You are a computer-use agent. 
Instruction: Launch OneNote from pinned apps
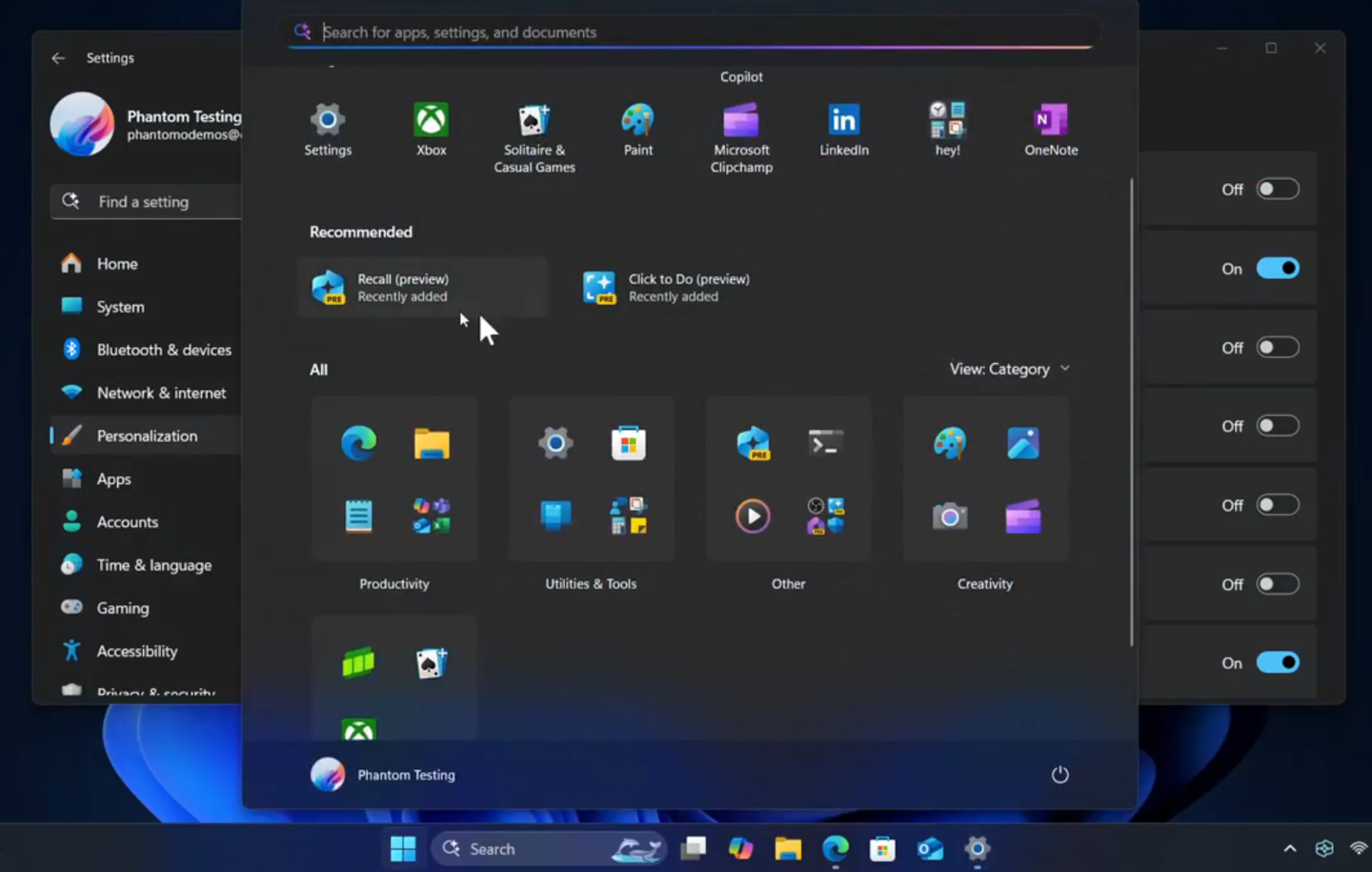pyautogui.click(x=1051, y=130)
